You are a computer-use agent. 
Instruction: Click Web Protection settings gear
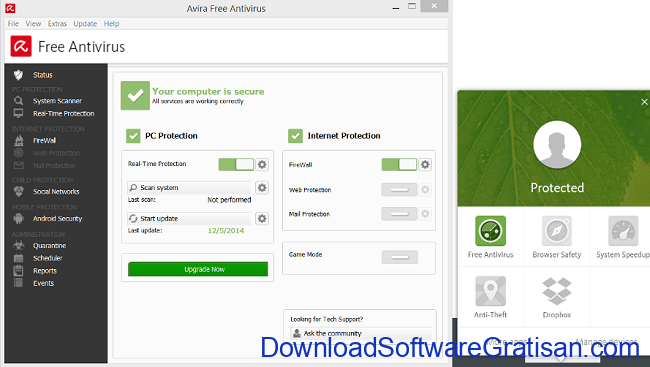coord(425,190)
